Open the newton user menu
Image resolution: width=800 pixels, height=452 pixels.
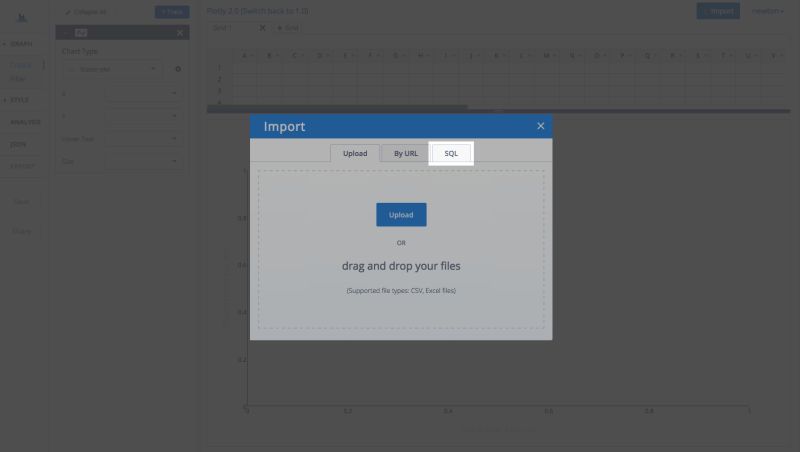pyautogui.click(x=767, y=11)
